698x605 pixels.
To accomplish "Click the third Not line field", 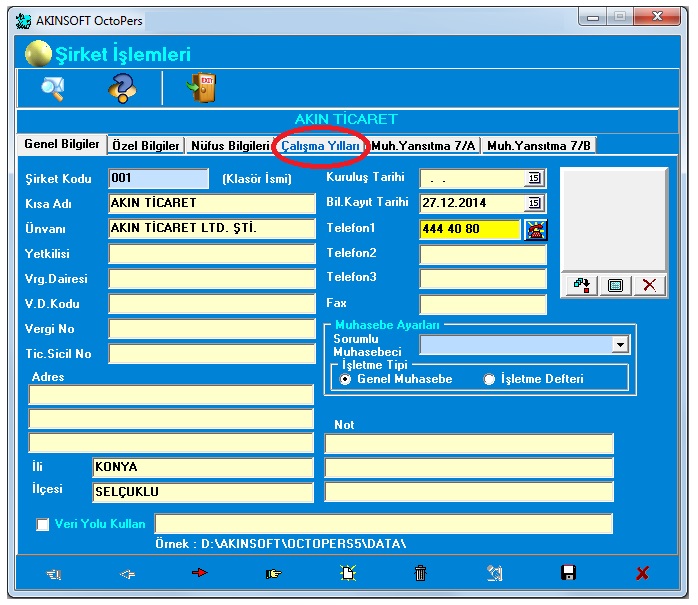I will click(x=469, y=492).
